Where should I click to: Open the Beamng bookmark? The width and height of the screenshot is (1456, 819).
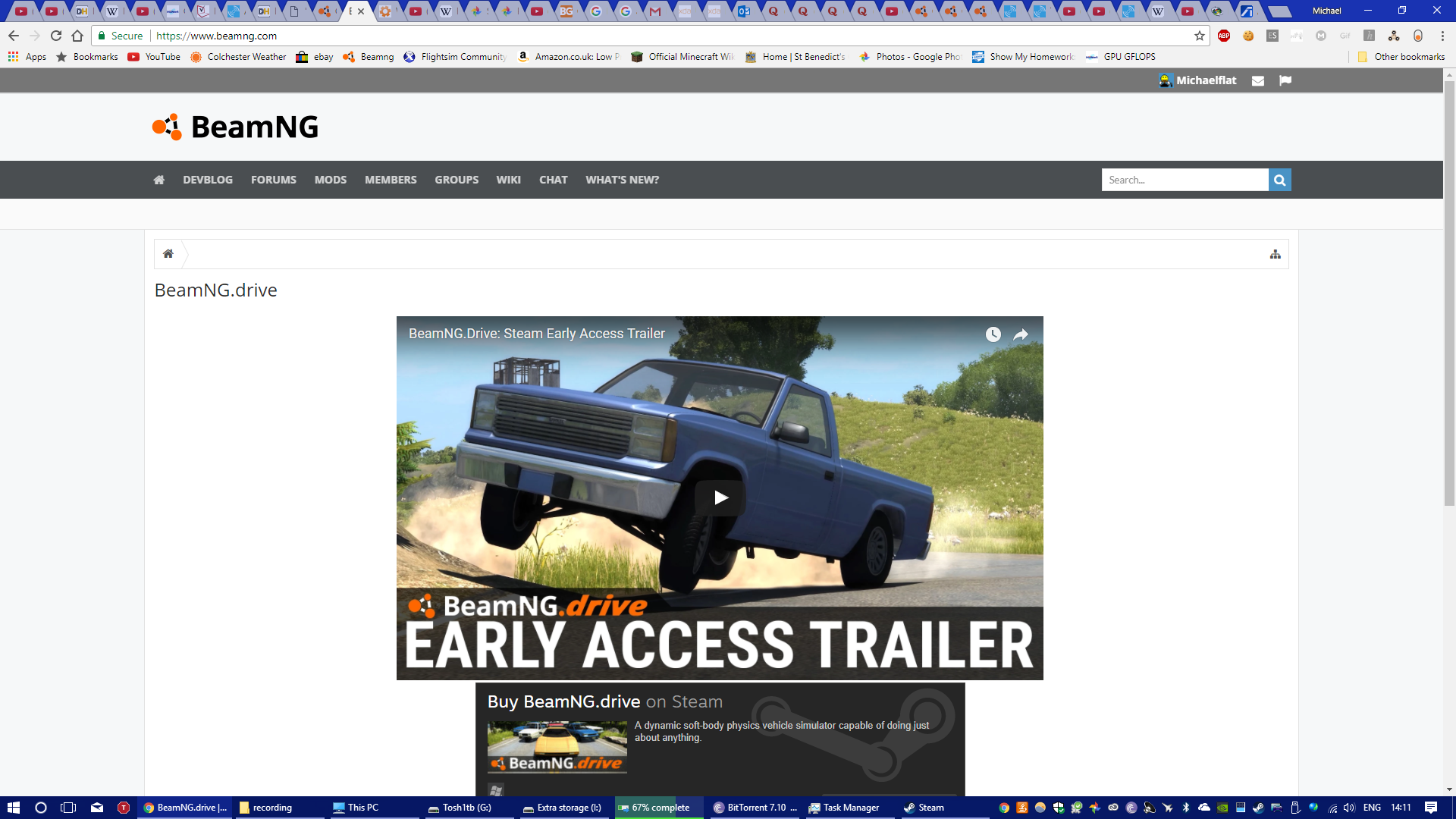(369, 57)
